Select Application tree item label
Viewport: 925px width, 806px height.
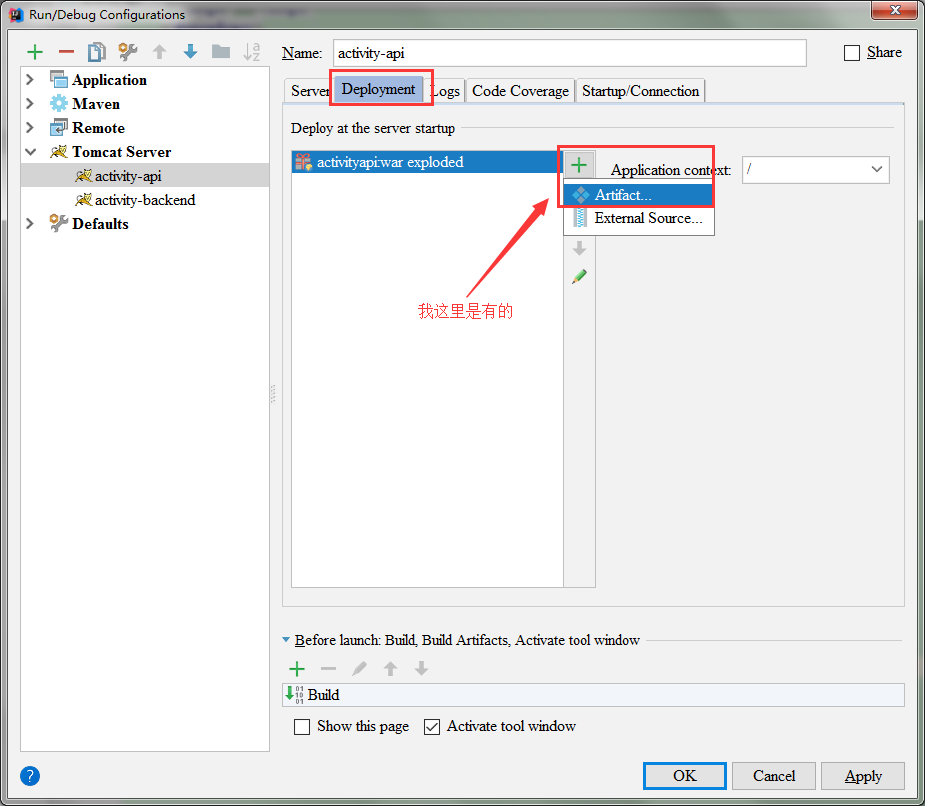tap(109, 80)
